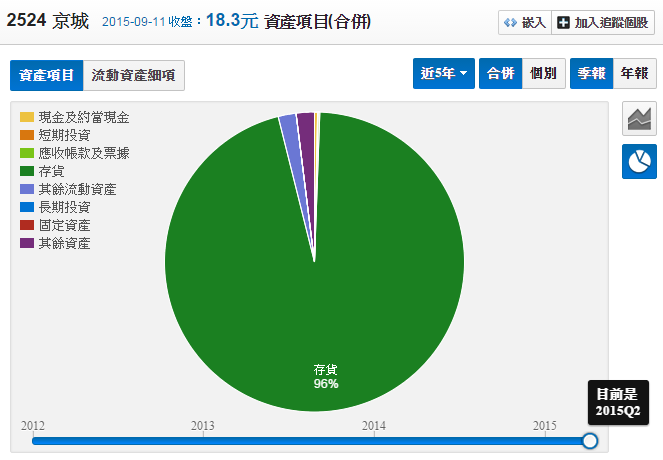
Task: Open the 近5年 period dropdown
Action: click(444, 74)
